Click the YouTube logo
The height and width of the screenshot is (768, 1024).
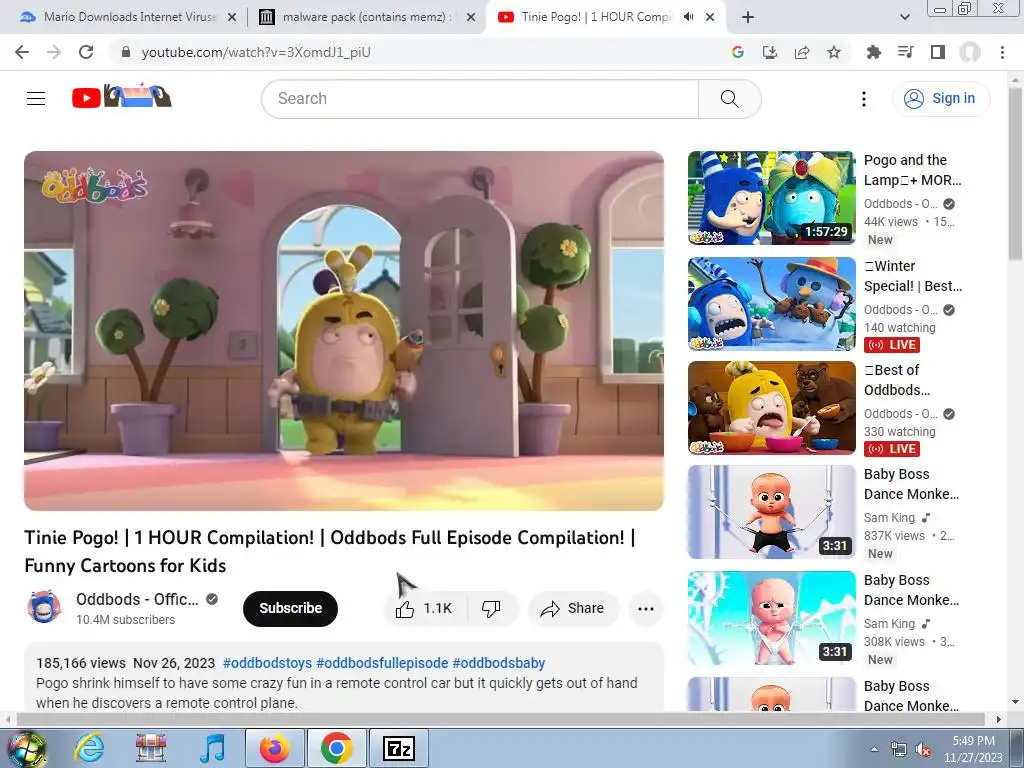point(121,97)
